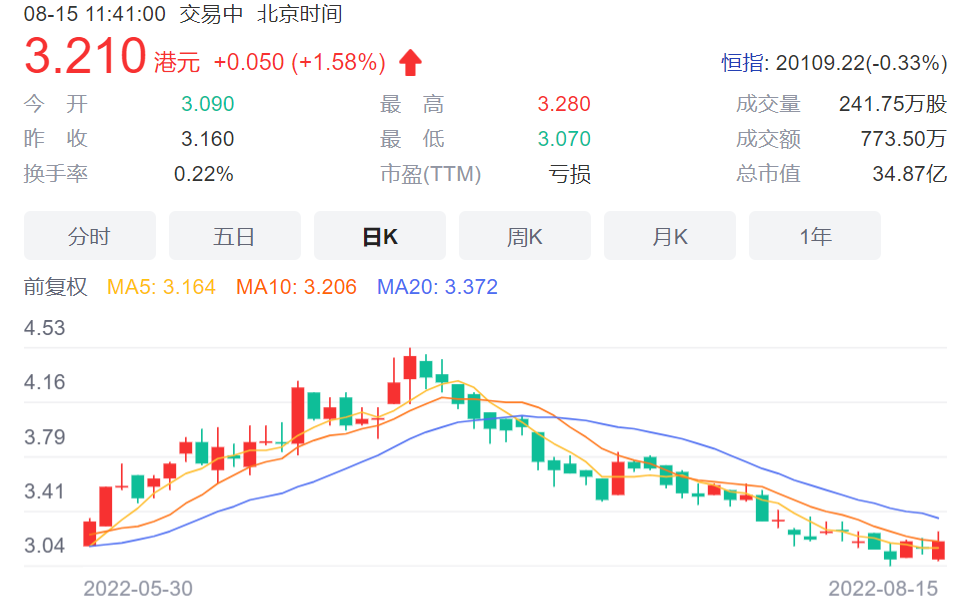
Task: Click the change value +0.050 (+1.58%)
Action: [300, 62]
